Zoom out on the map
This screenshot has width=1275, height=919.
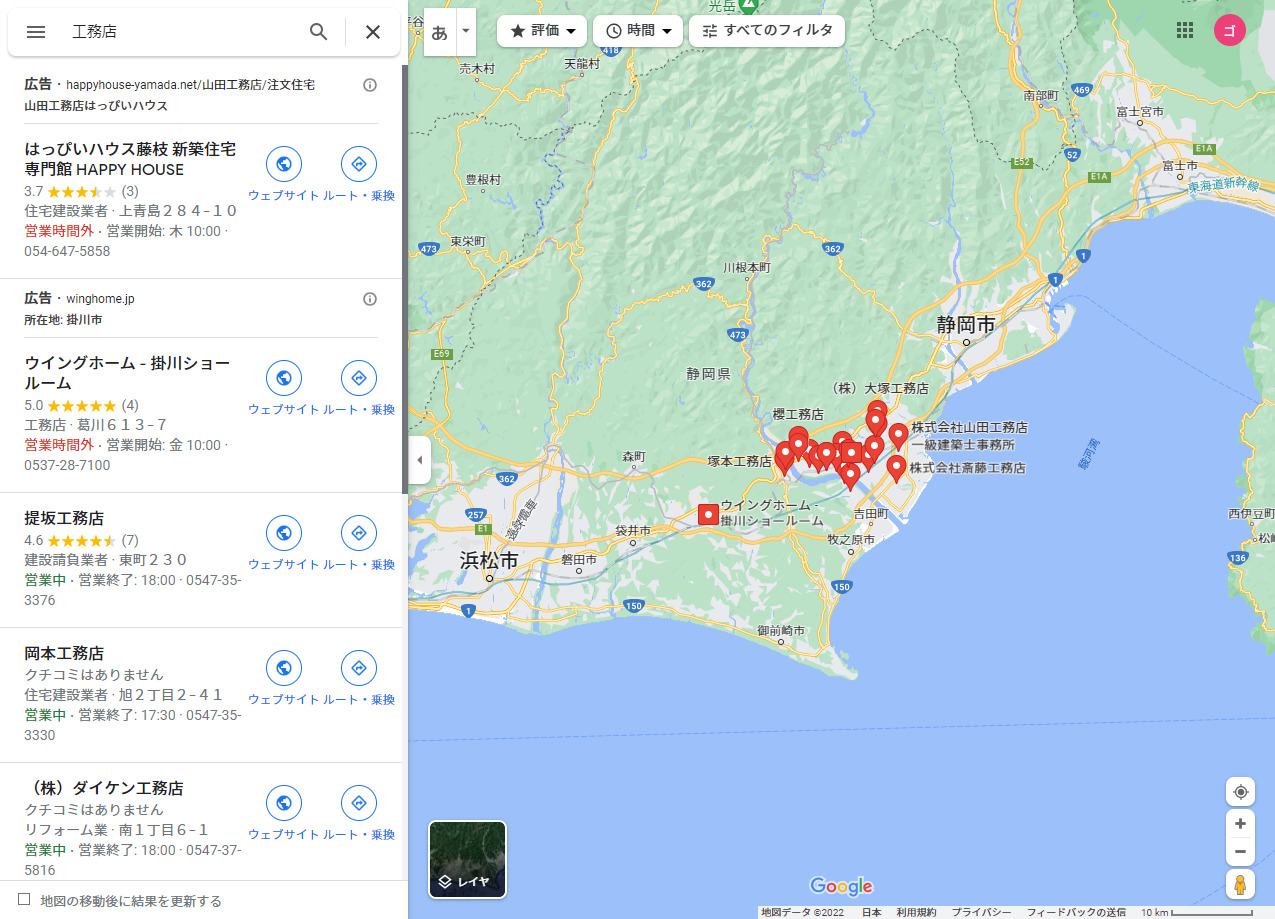point(1240,852)
